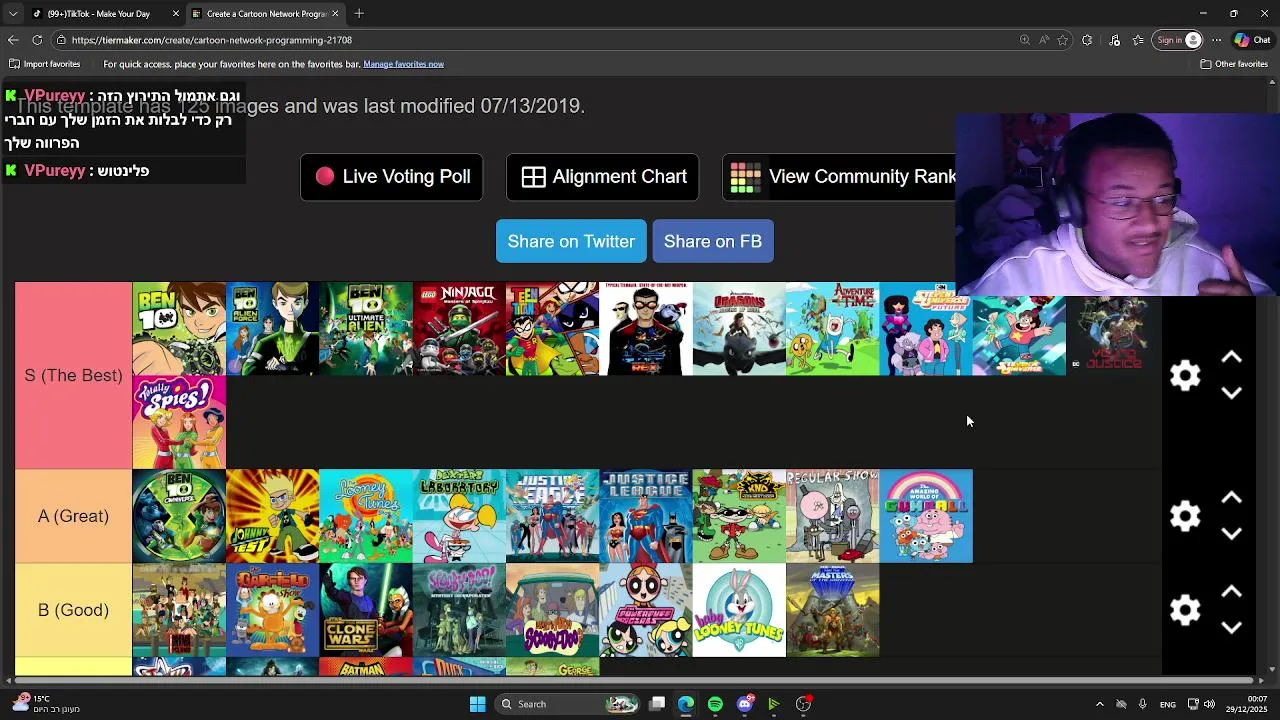This screenshot has height=720, width=1280.
Task: Share on Twitter
Action: (571, 241)
